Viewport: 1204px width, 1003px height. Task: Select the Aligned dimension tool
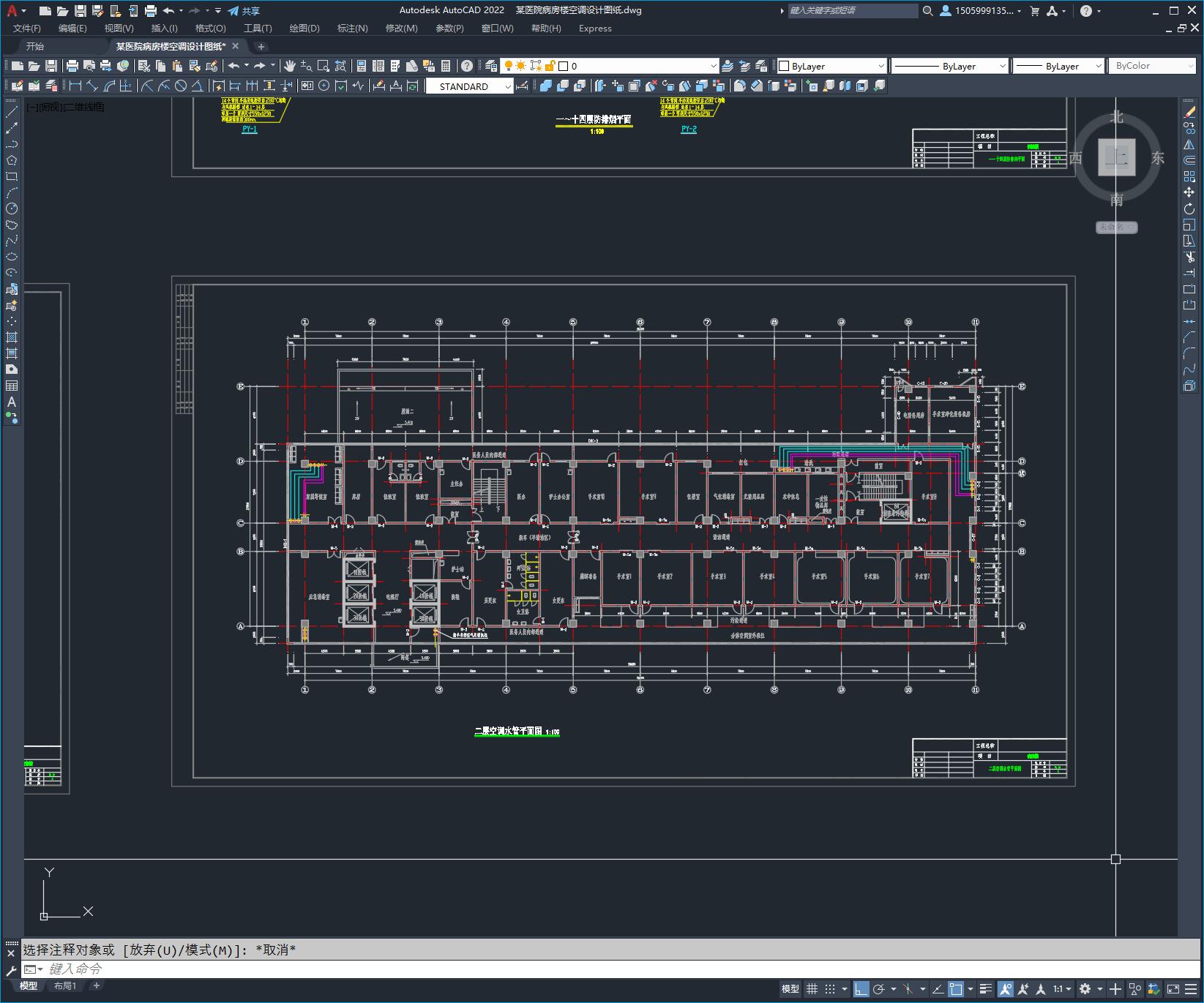(x=91, y=86)
